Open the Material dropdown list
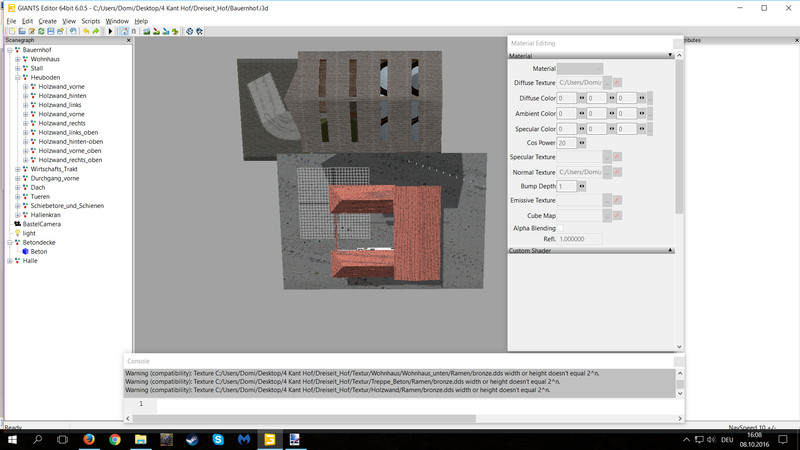The width and height of the screenshot is (800, 450). (x=580, y=68)
